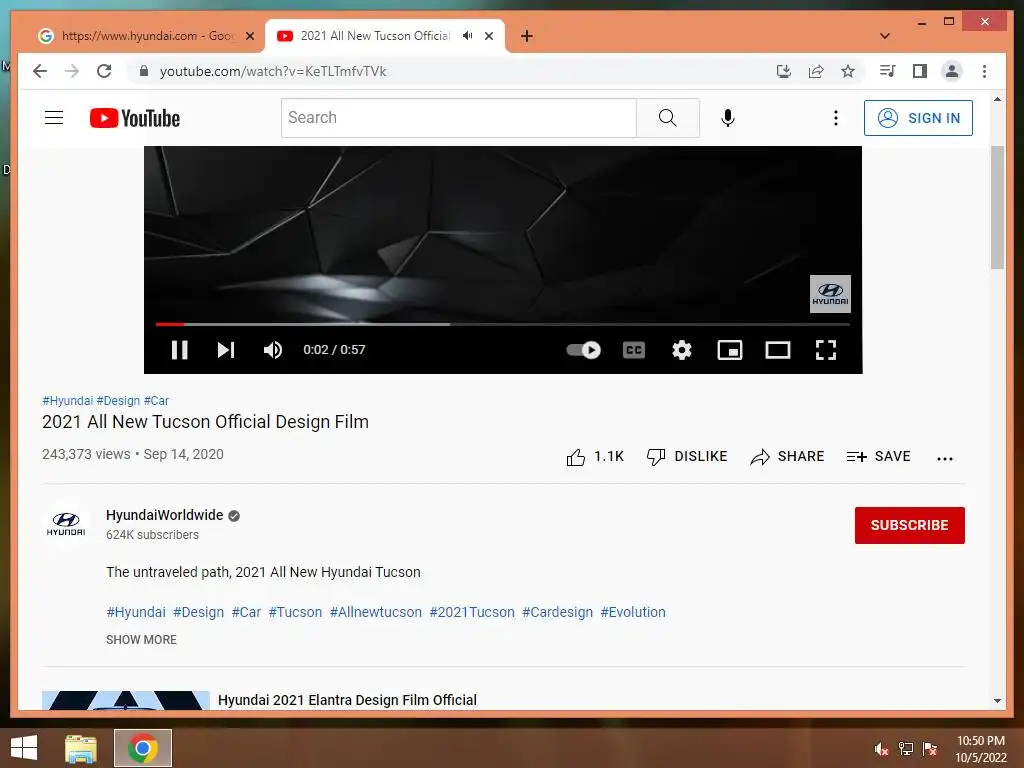Click the search magnifier button

coord(667,118)
